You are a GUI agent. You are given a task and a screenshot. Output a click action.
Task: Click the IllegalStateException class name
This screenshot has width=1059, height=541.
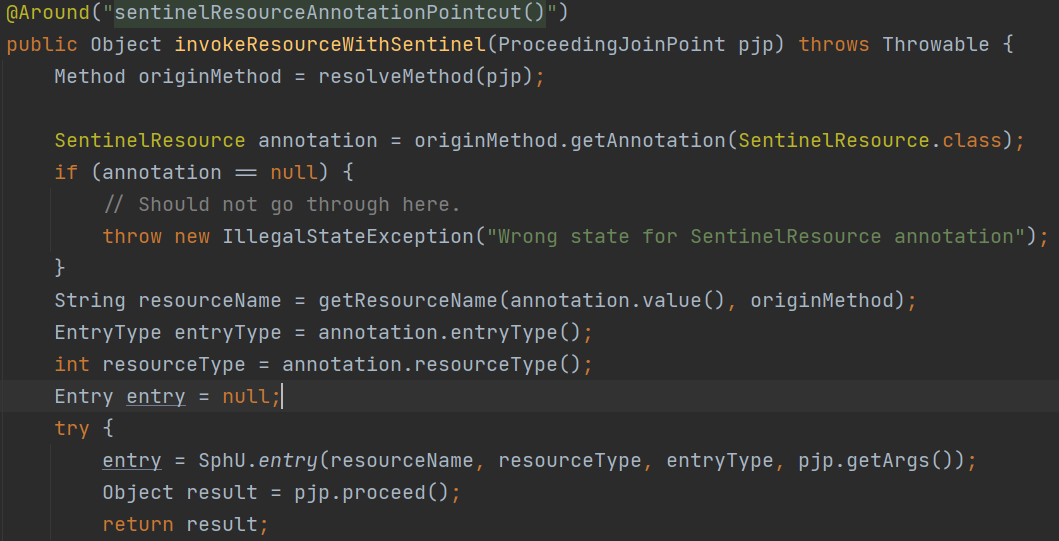pyautogui.click(x=347, y=237)
